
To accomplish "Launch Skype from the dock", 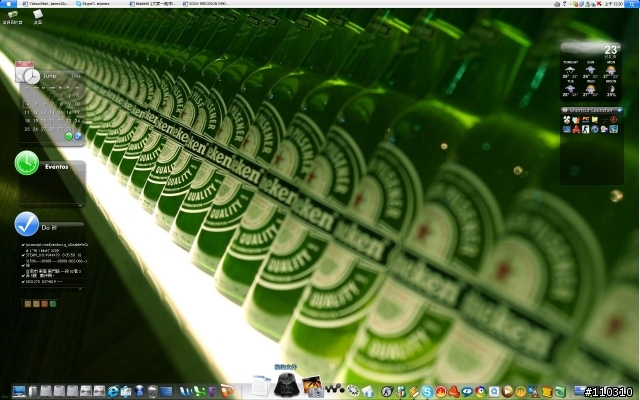I will pyautogui.click(x=427, y=392).
